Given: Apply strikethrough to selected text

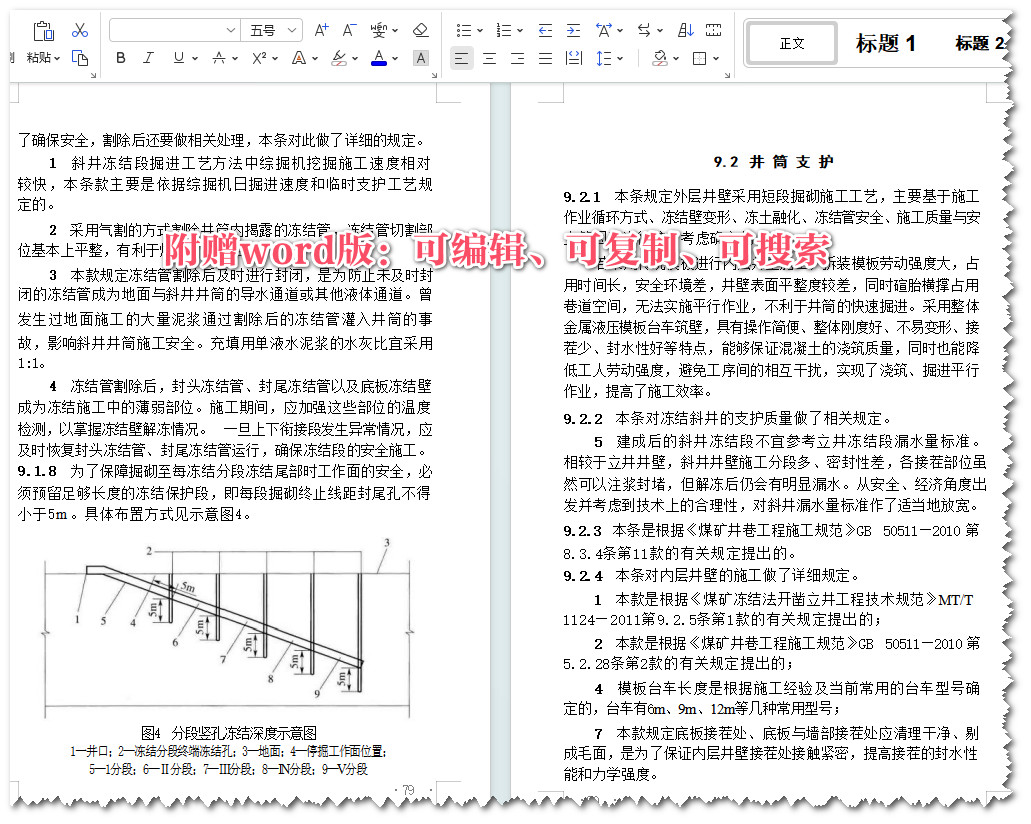Looking at the screenshot, I should 219,58.
